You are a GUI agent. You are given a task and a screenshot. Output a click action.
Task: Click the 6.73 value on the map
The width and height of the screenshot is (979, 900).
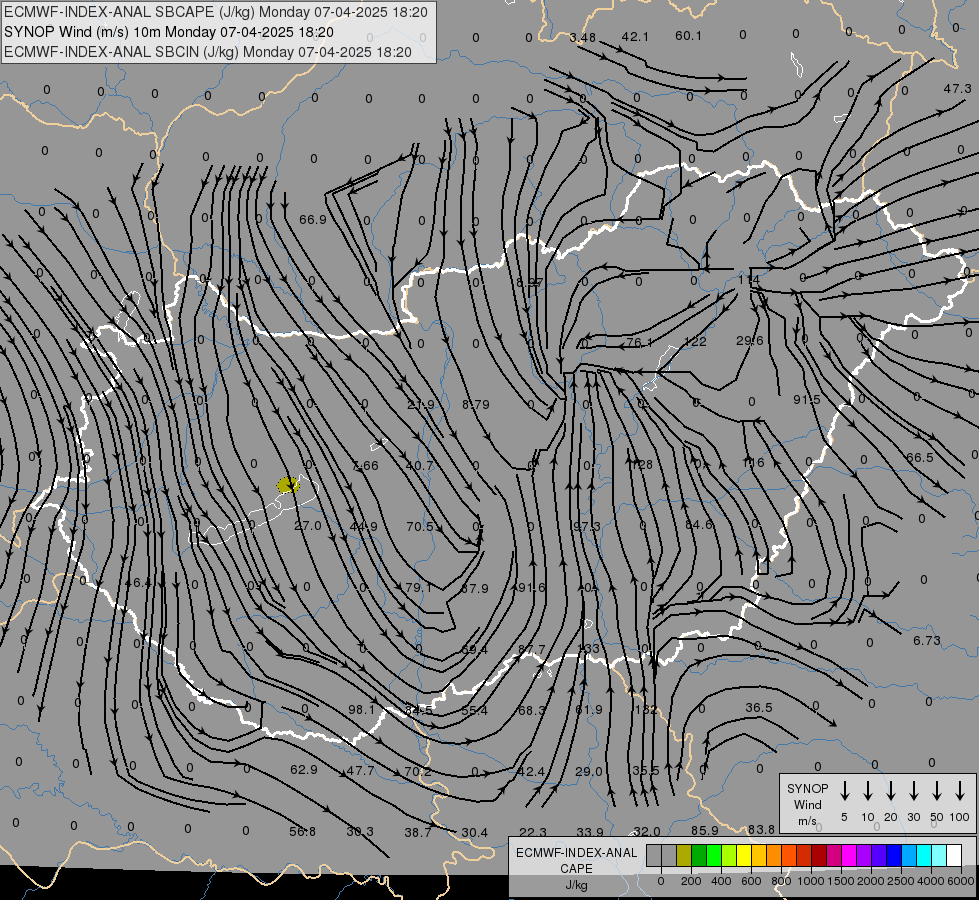coord(927,640)
